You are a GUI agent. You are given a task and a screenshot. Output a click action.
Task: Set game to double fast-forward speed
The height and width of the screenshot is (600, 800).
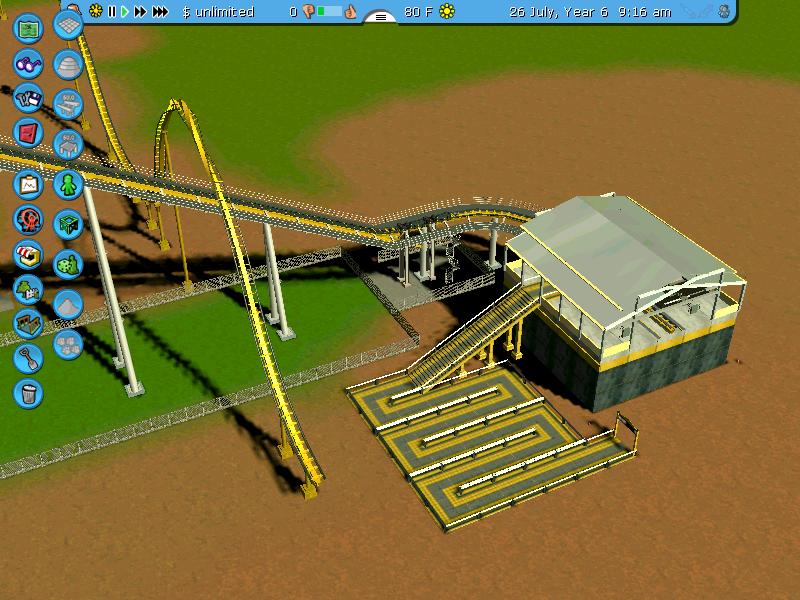(x=140, y=12)
